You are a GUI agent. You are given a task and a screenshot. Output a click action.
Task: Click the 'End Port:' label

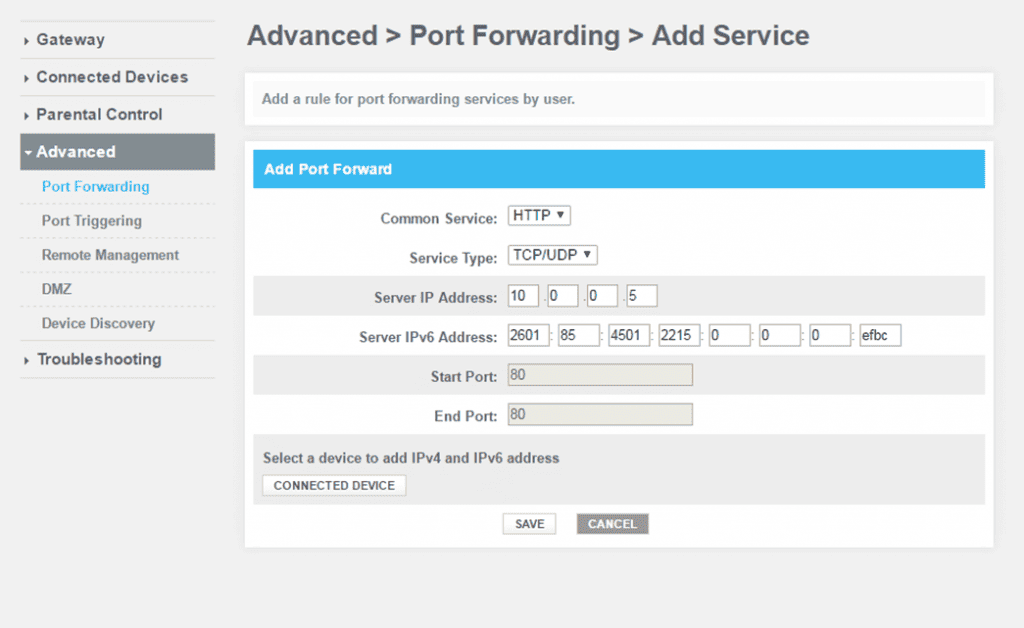pyautogui.click(x=466, y=416)
